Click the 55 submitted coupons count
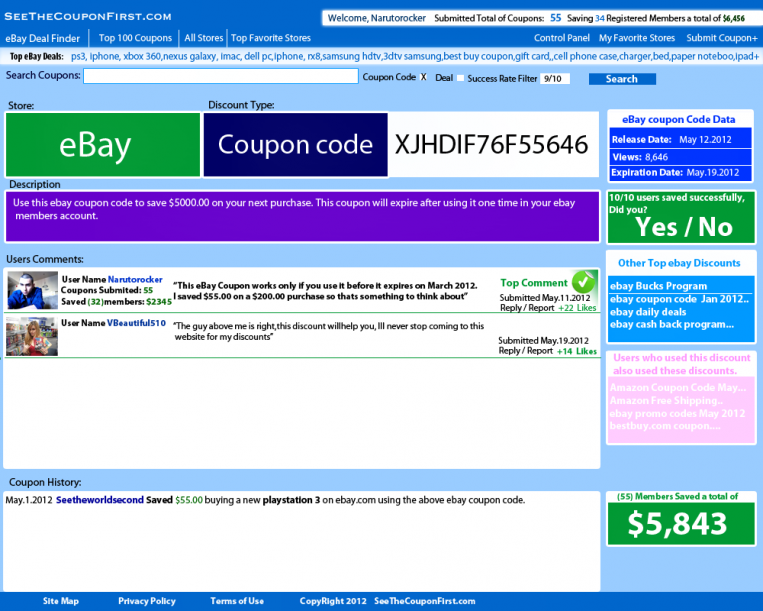The image size is (763, 611). pyautogui.click(x=555, y=18)
